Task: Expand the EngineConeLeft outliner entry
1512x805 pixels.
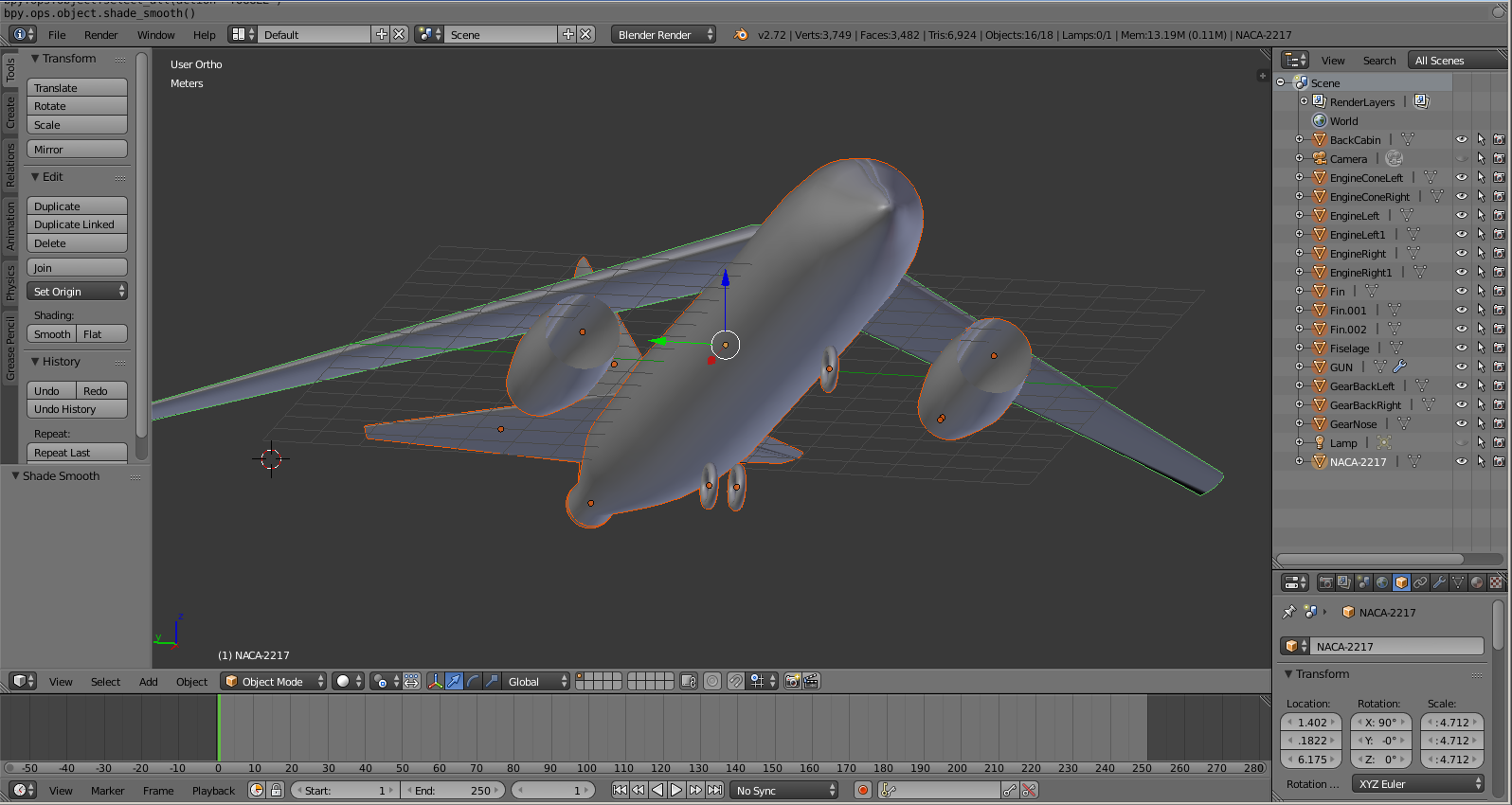Action: tap(1300, 177)
